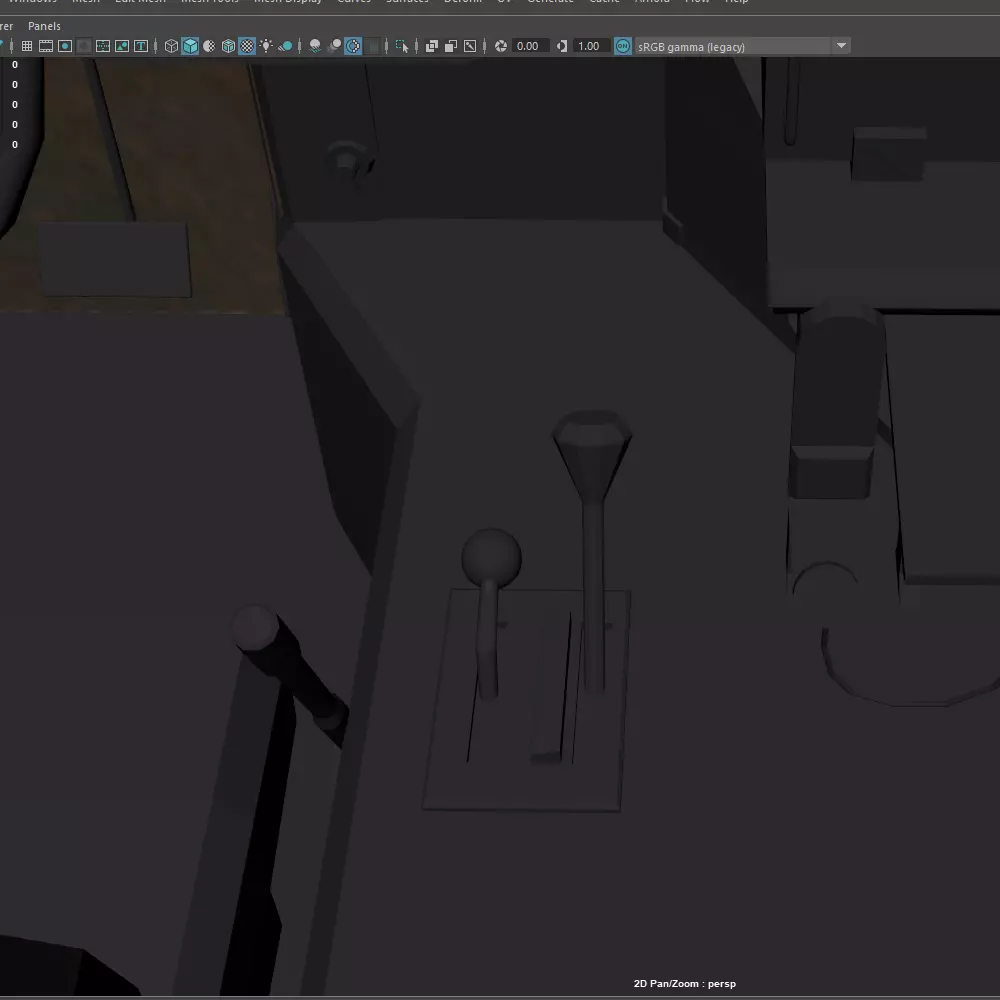Image resolution: width=1000 pixels, height=1000 pixels.
Task: Toggle X-Ray display icon
Action: pos(432,46)
